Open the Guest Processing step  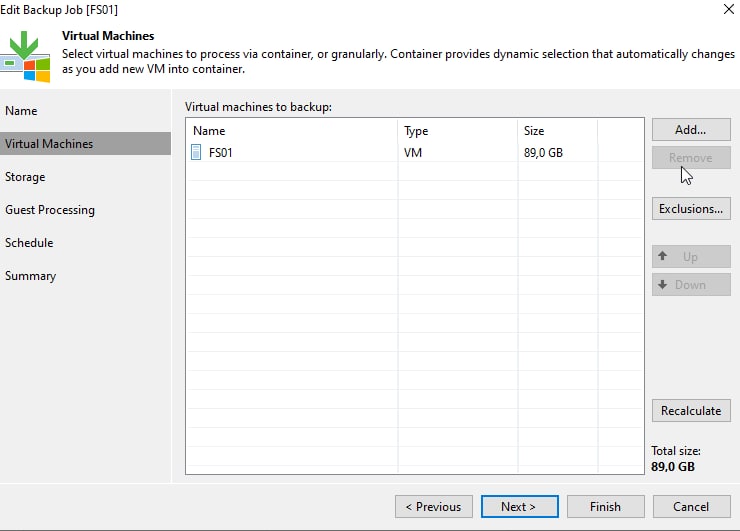(50, 210)
